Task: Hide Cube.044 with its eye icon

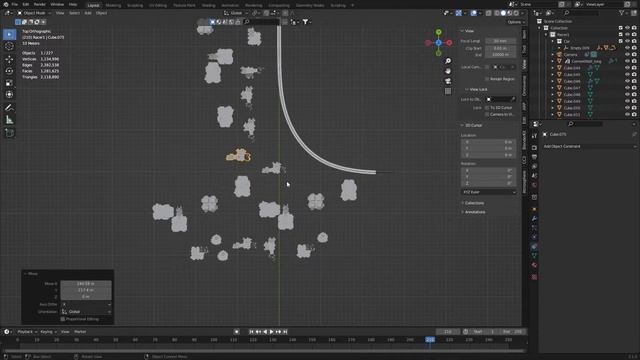Action: (627, 68)
